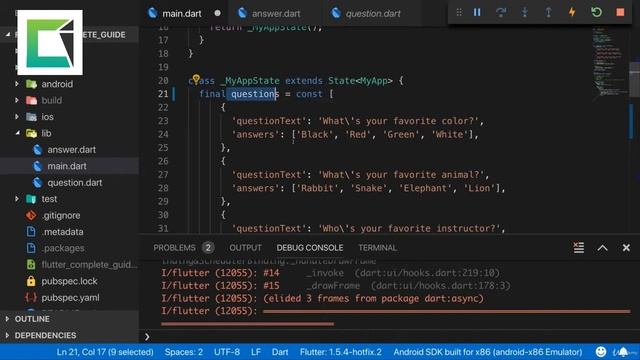The height and width of the screenshot is (360, 640).
Task: Click the lib folder icon
Action: [31, 133]
